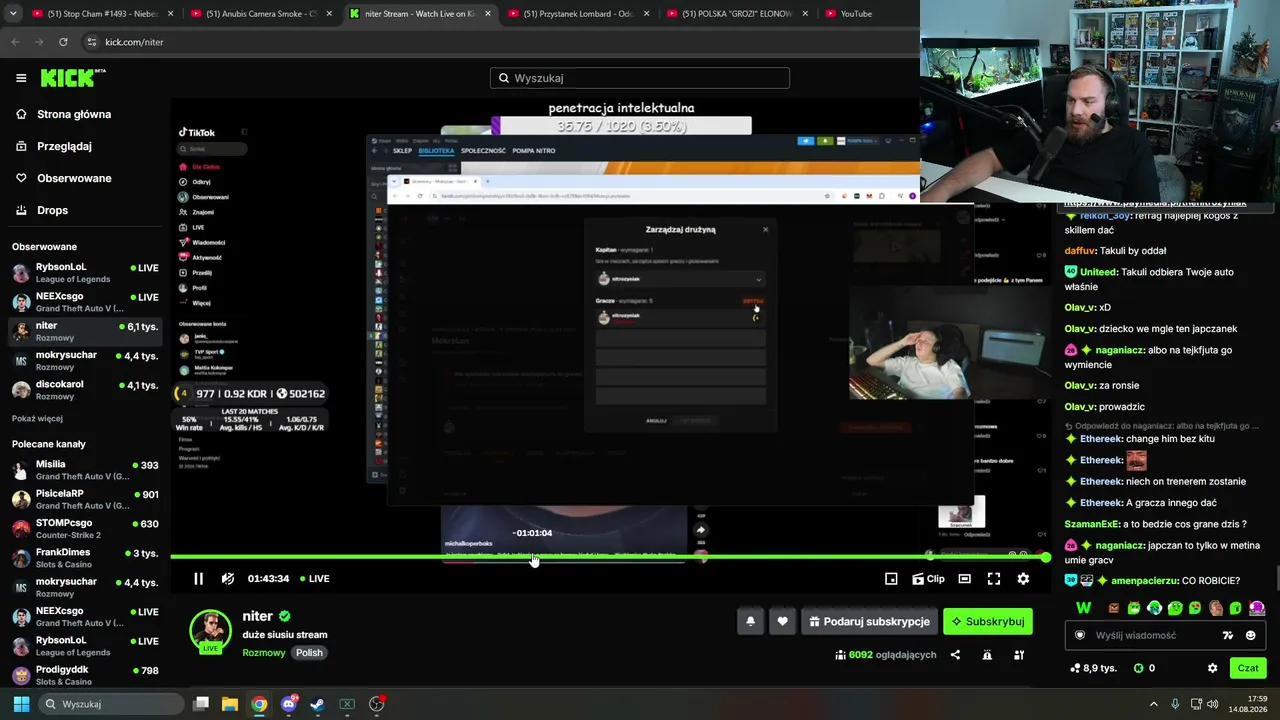Open Steam from the taskbar
Image resolution: width=1280 pixels, height=720 pixels.
click(317, 704)
